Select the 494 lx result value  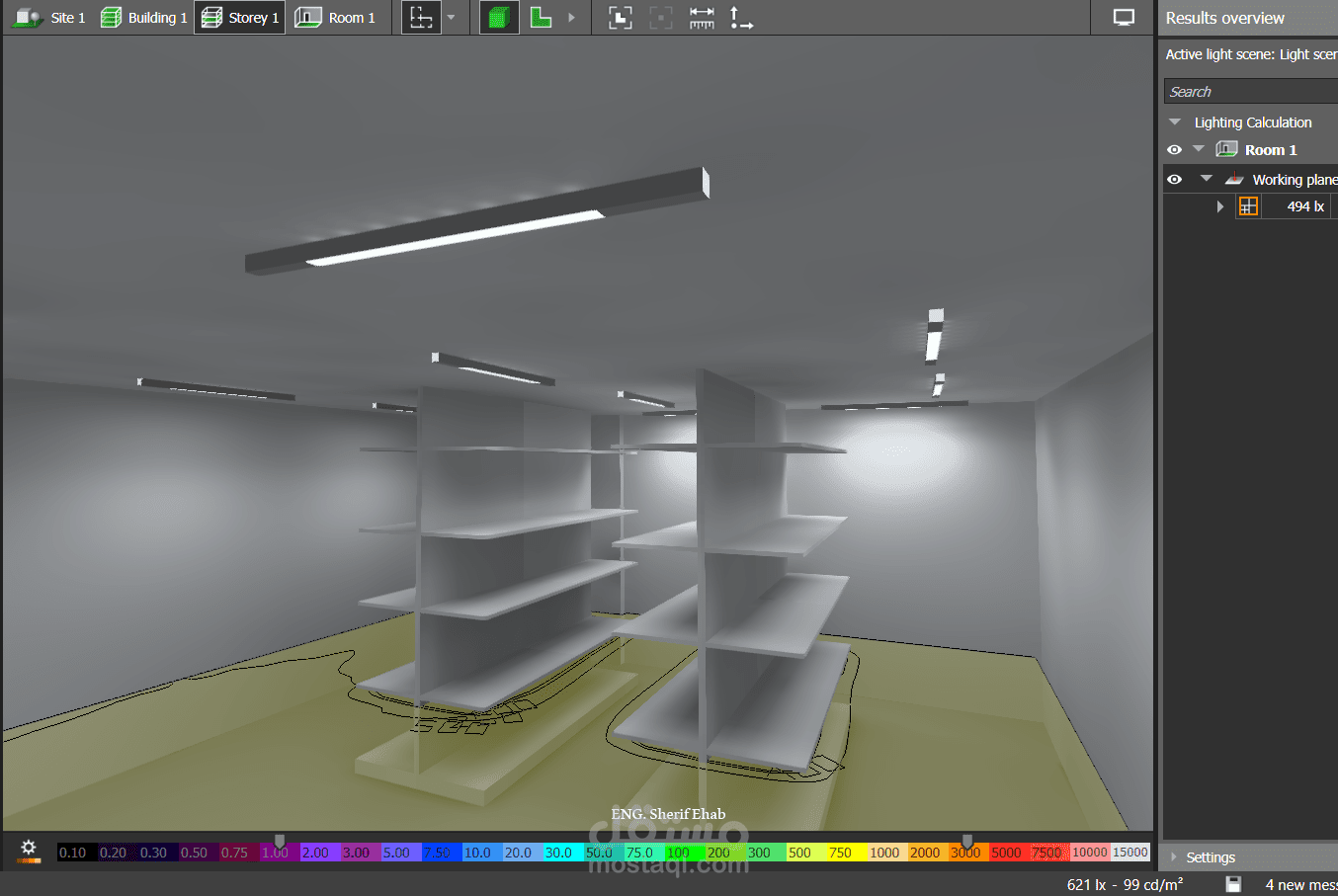coord(1305,206)
